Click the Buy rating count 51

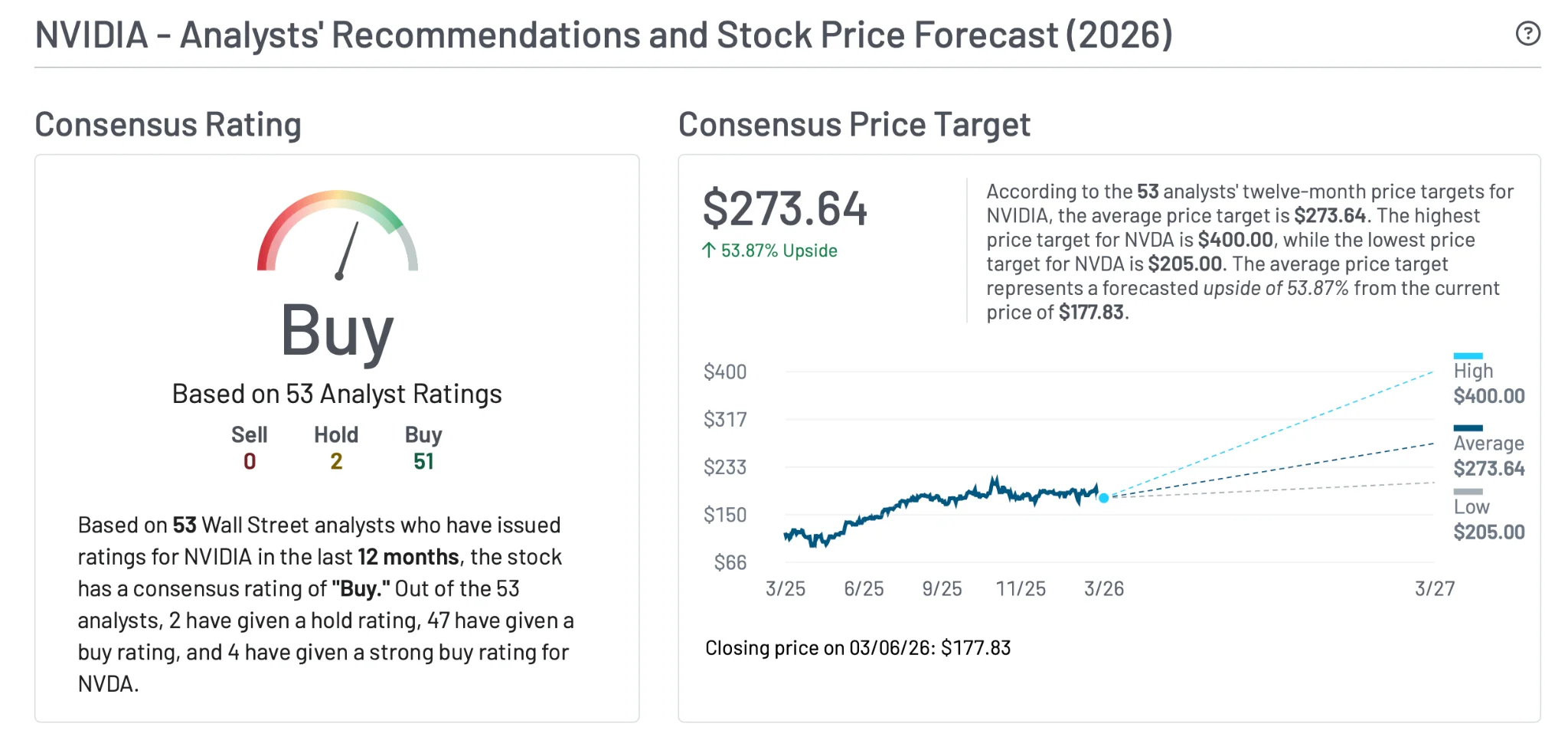(x=423, y=461)
